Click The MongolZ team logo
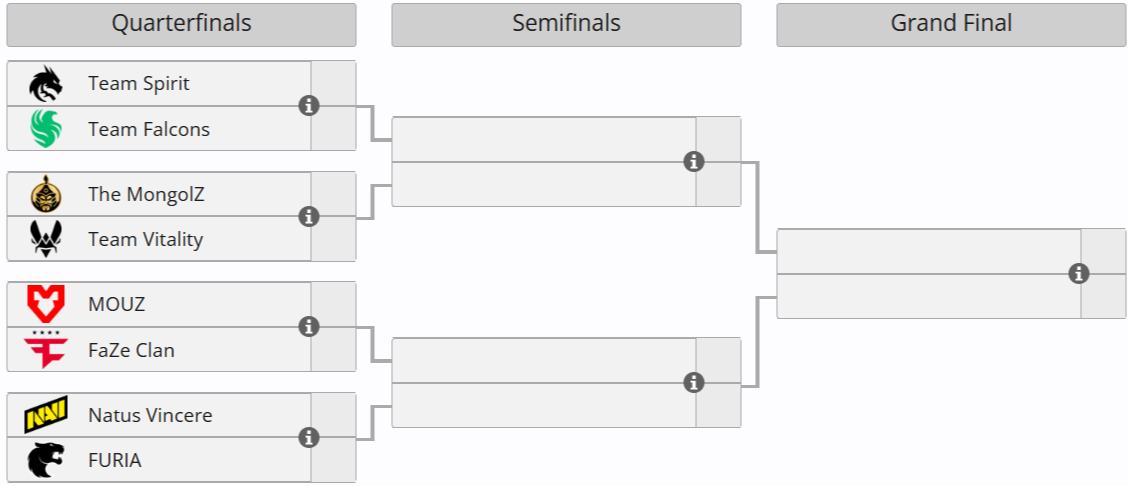The height and width of the screenshot is (486, 1129). pos(45,194)
